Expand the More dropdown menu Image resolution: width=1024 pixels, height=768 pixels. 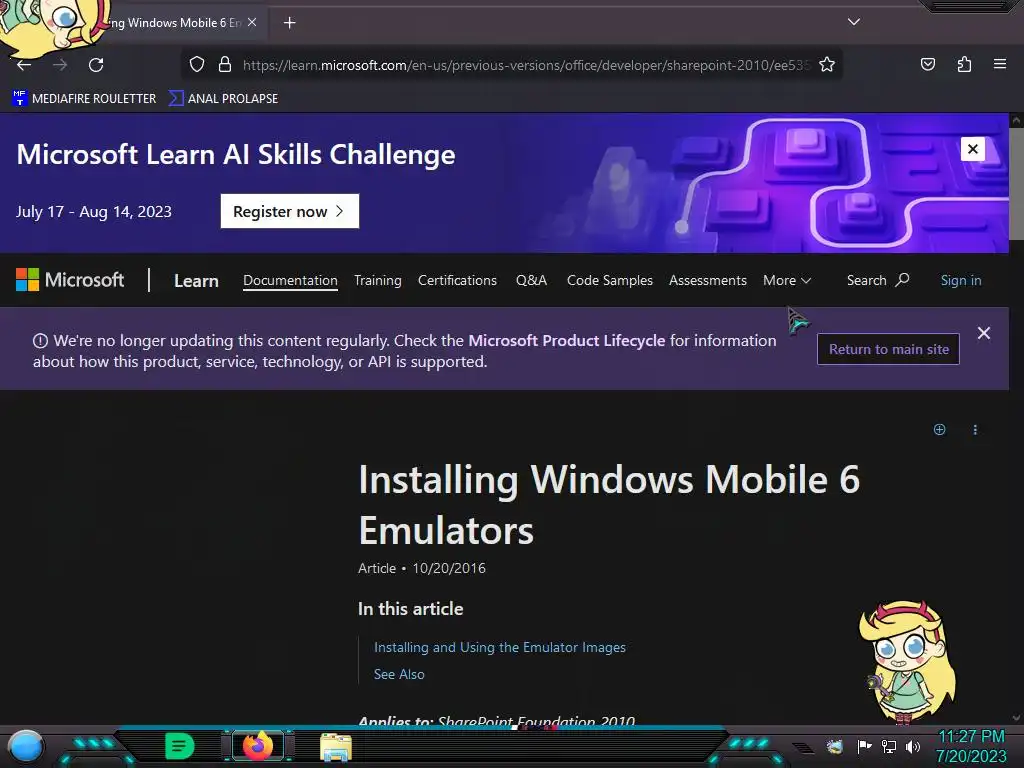[x=787, y=280]
